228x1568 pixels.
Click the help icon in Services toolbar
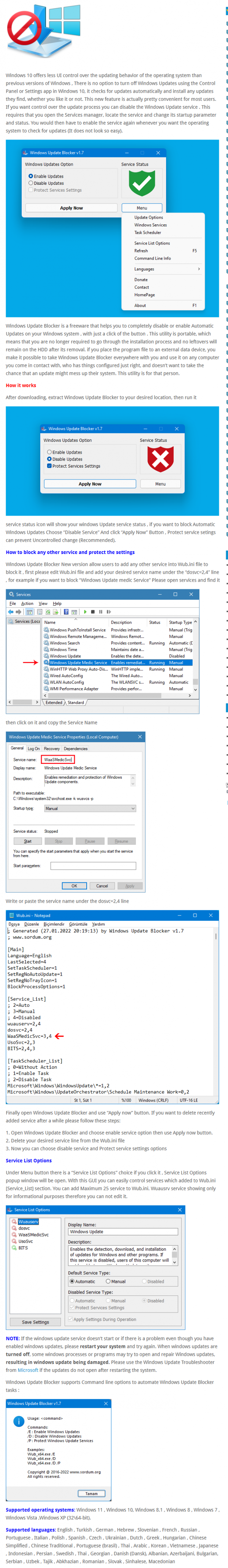pos(66,612)
